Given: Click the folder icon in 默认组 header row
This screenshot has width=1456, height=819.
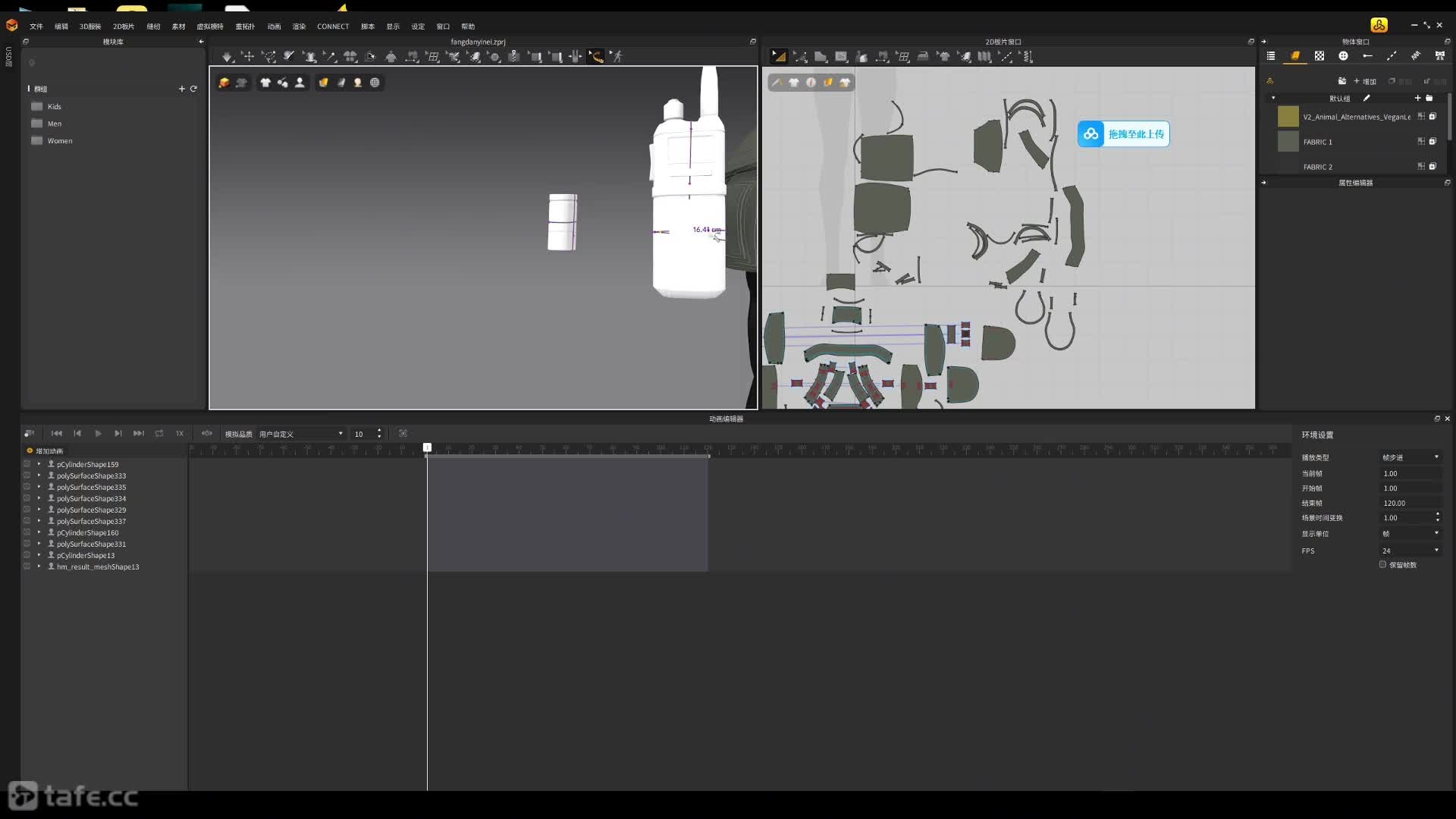Looking at the screenshot, I should 1429,98.
